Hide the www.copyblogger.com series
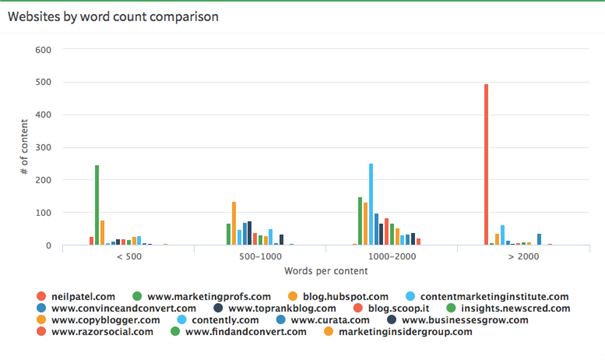Screen dimensions: 605x360 [x=98, y=320]
